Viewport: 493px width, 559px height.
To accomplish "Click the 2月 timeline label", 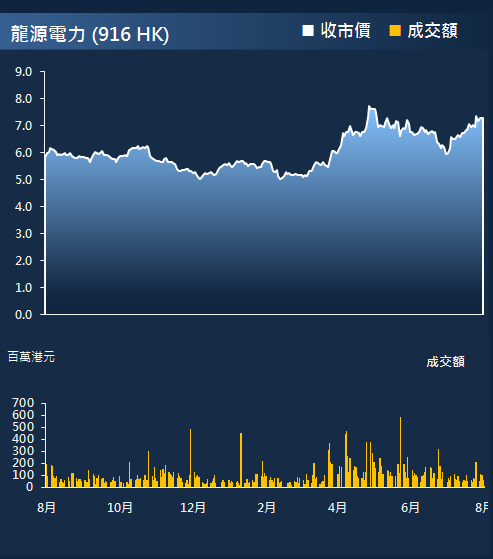I will click(266, 507).
